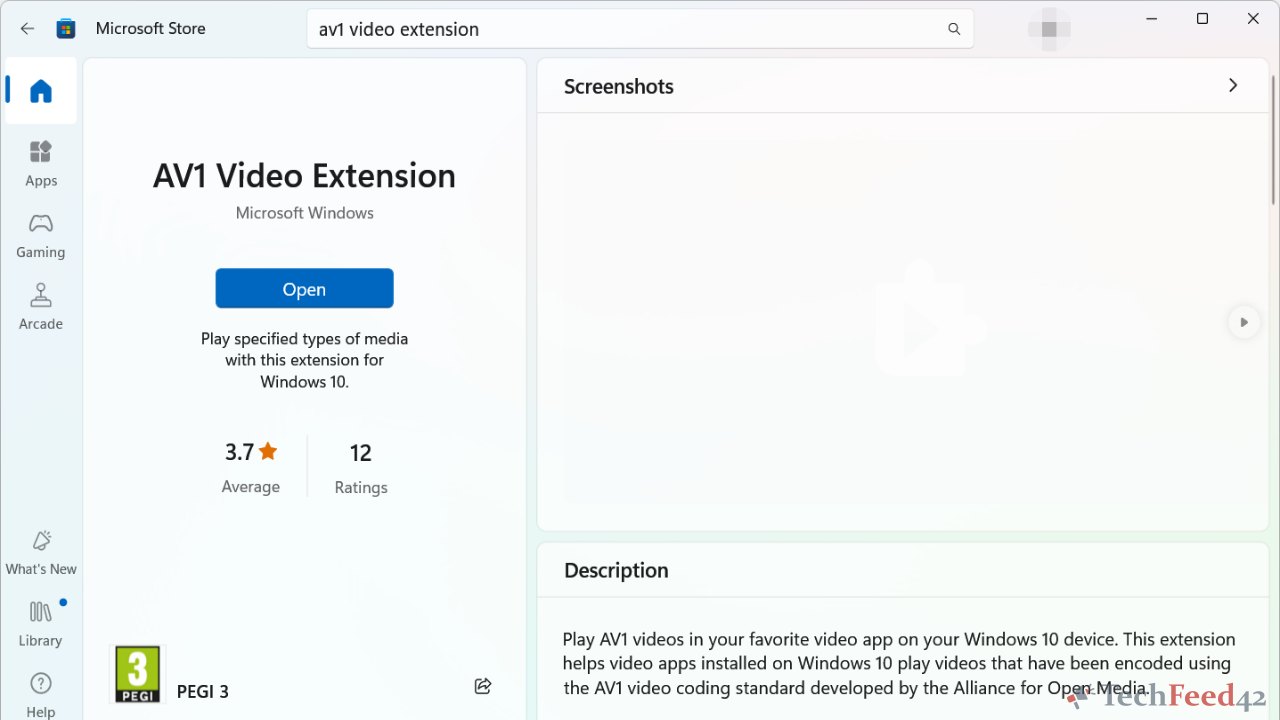Expand the Screenshots section chevron

pos(1233,86)
